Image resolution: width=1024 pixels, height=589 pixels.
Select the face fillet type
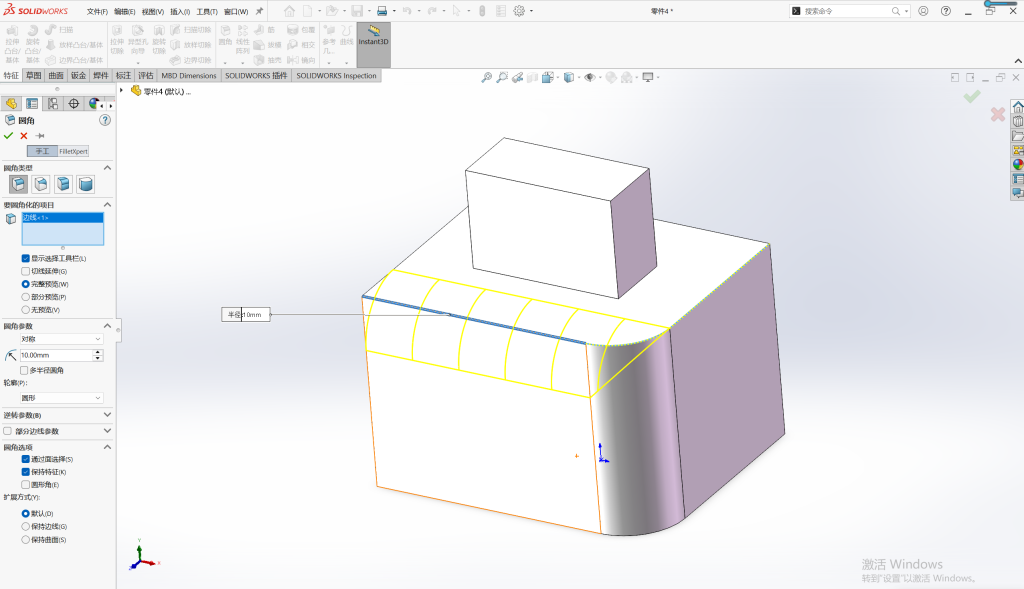tap(63, 184)
